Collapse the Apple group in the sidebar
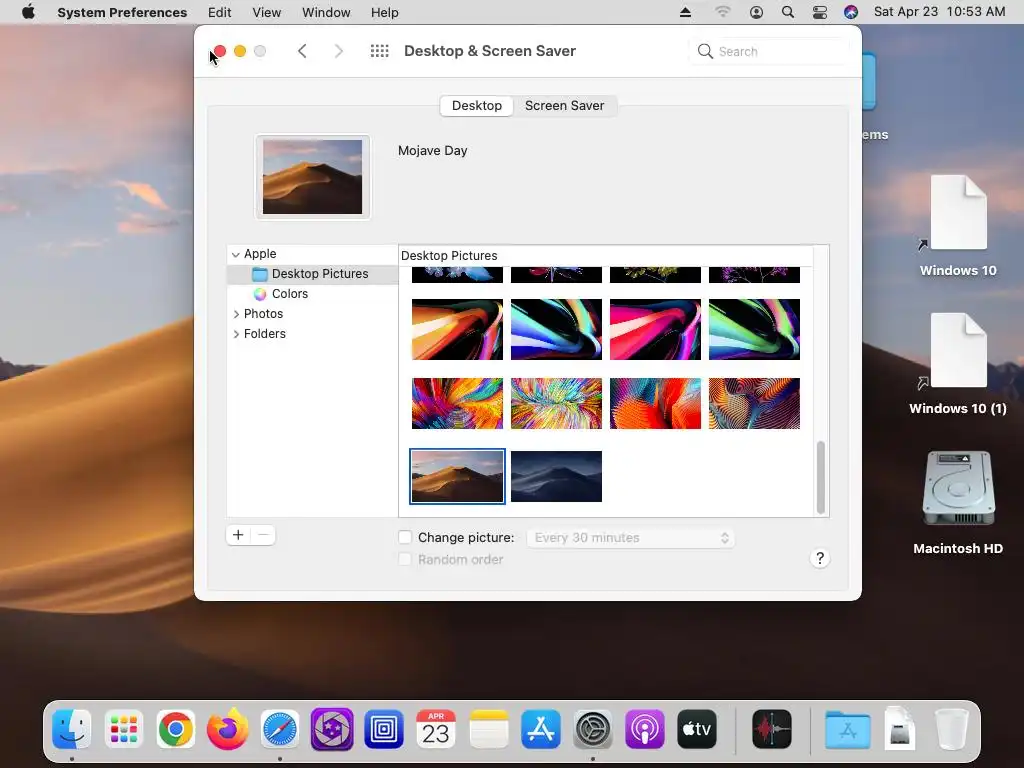 236,254
